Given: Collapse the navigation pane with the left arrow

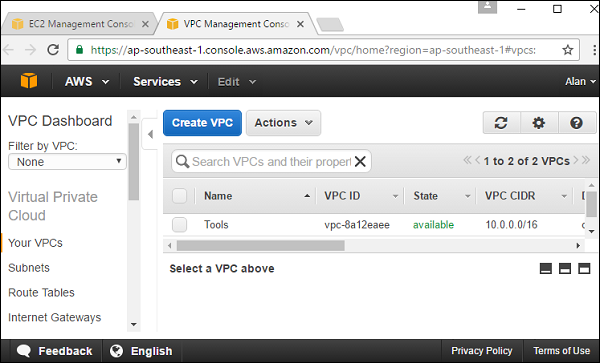Looking at the screenshot, I should 150,134.
